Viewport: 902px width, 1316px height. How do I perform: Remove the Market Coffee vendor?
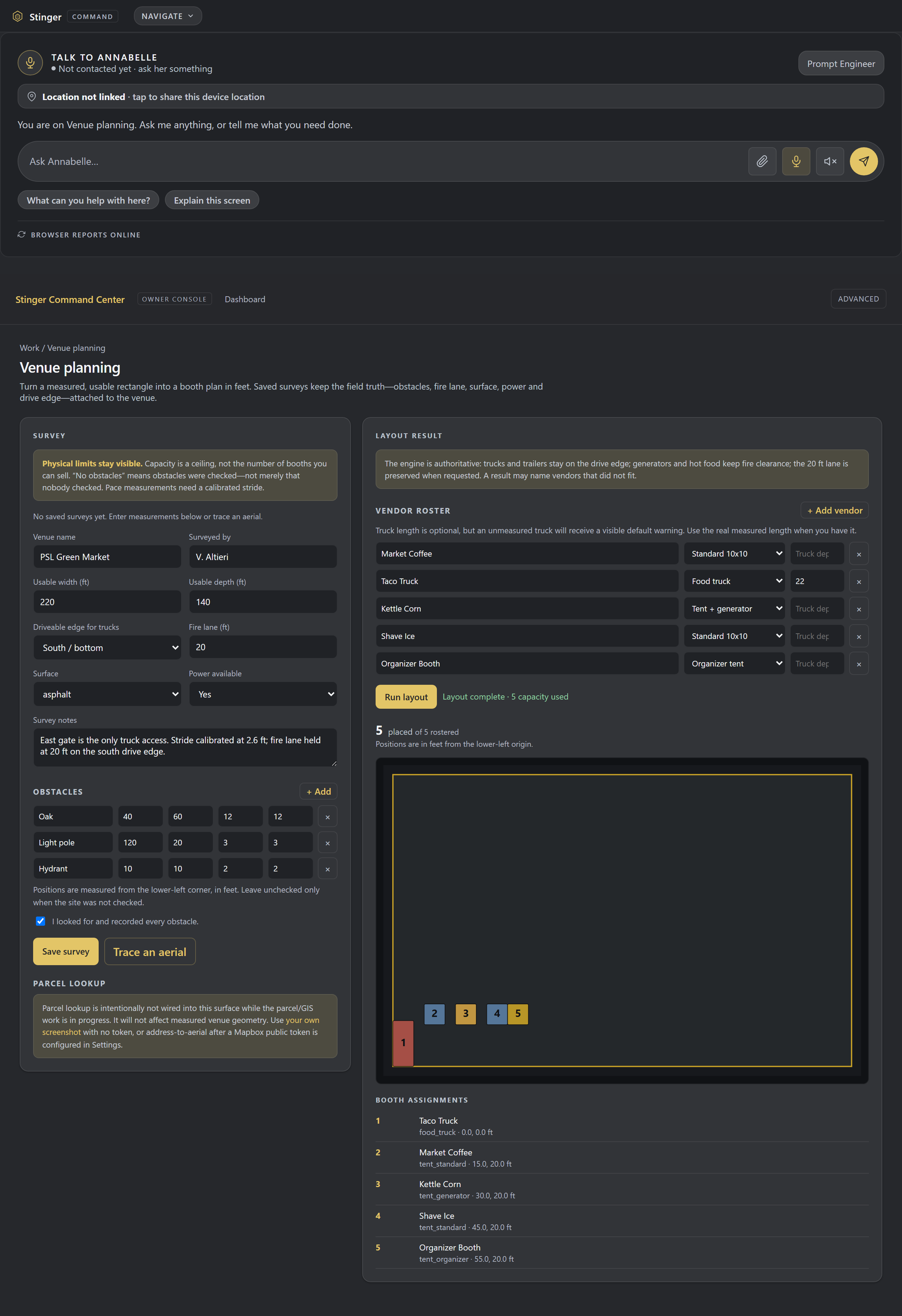859,554
